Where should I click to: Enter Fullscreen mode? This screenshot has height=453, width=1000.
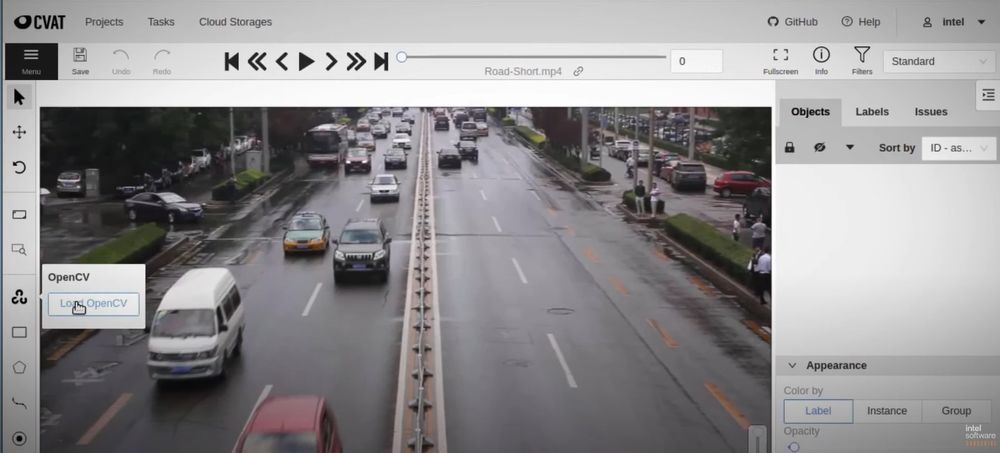point(780,60)
